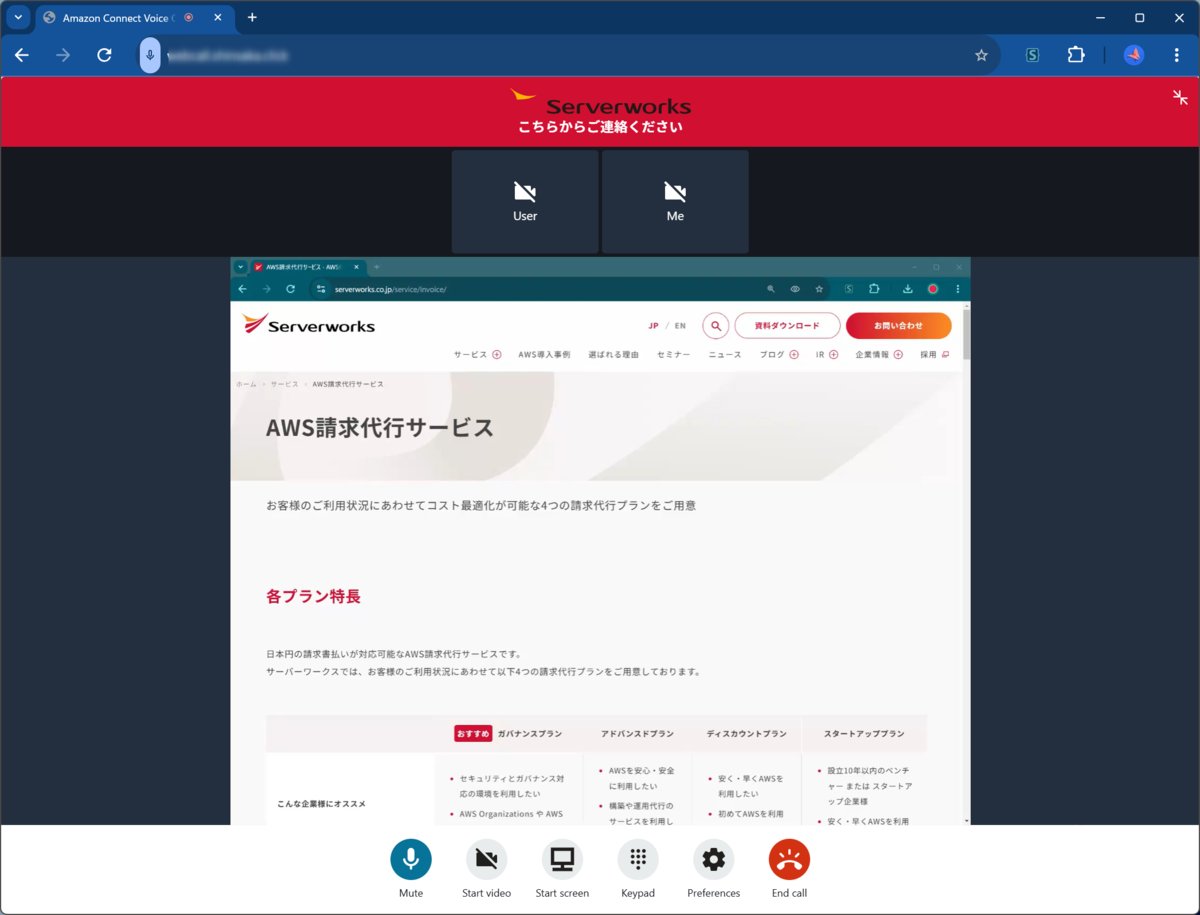
Task: Open ニュース nav item
Action: (x=725, y=355)
